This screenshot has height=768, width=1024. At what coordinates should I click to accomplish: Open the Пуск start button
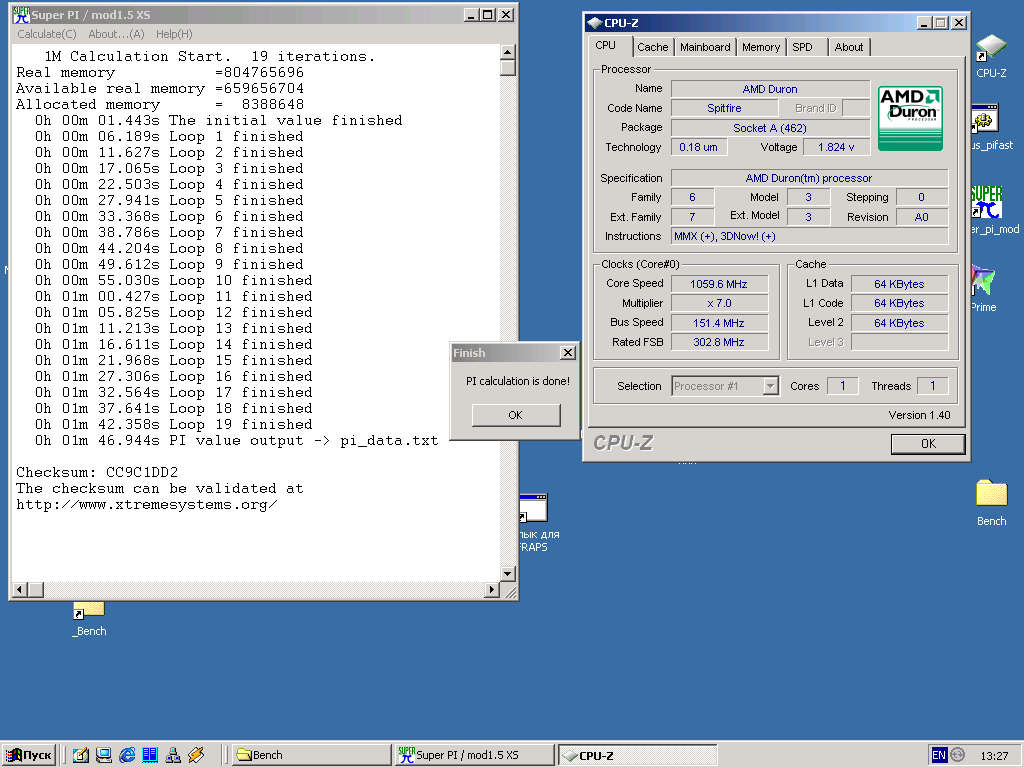point(28,755)
